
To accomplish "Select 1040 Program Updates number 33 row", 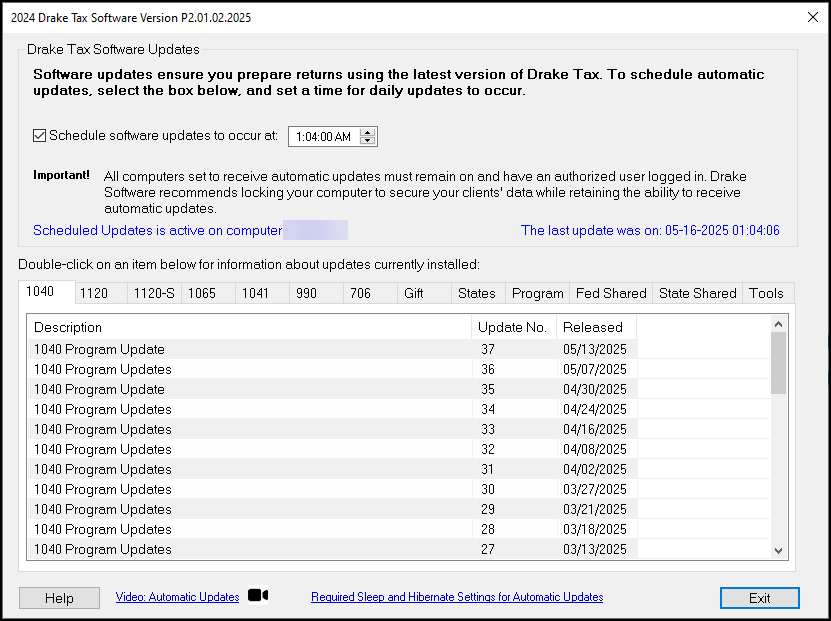I will [399, 429].
